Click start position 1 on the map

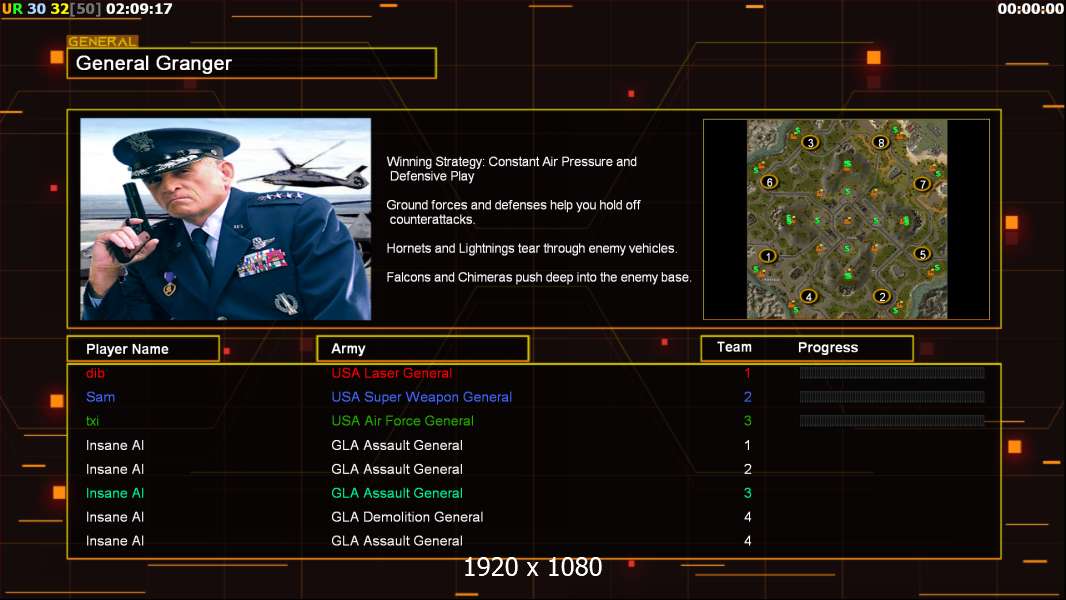click(768, 256)
